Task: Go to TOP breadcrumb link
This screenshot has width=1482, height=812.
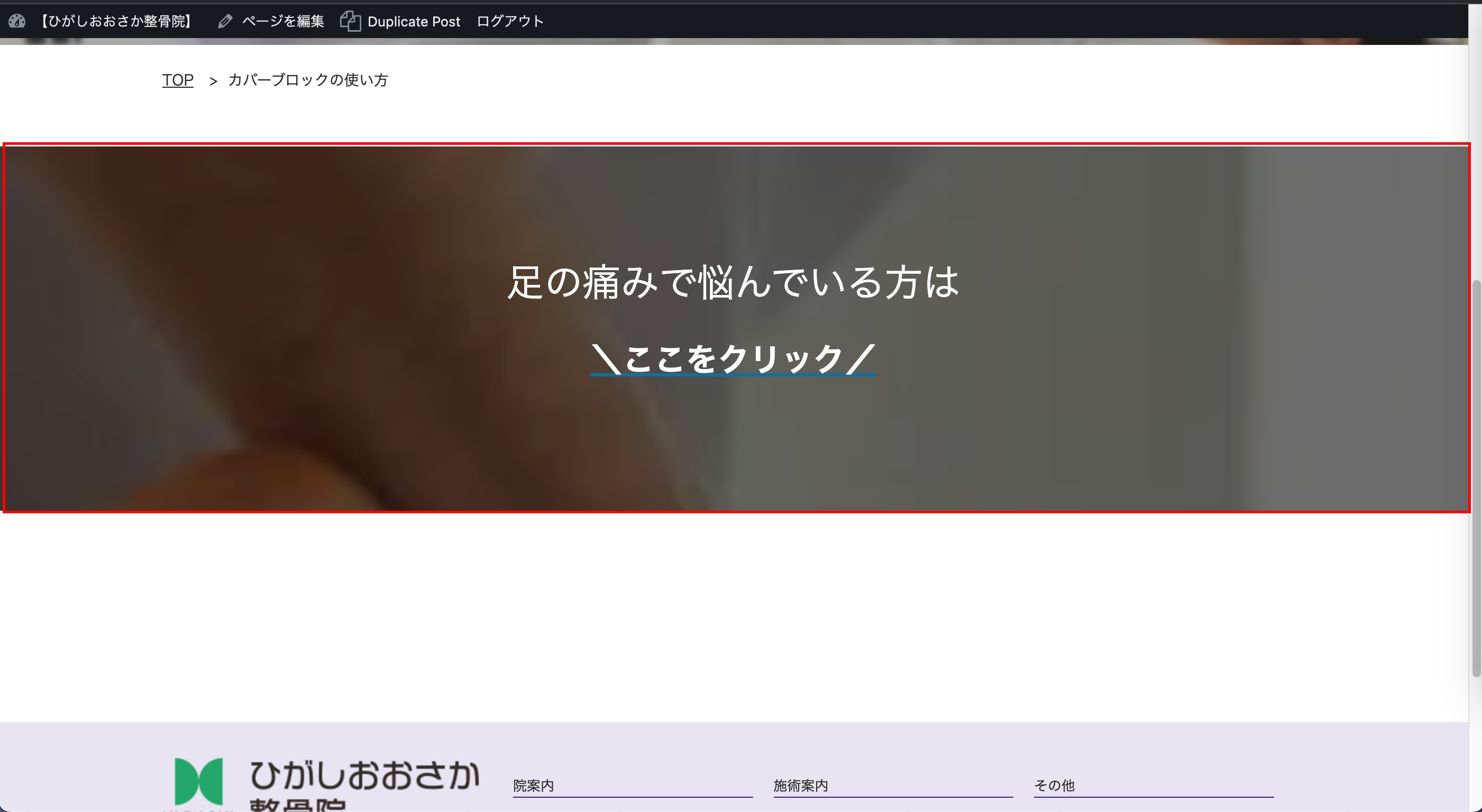Action: (x=177, y=80)
